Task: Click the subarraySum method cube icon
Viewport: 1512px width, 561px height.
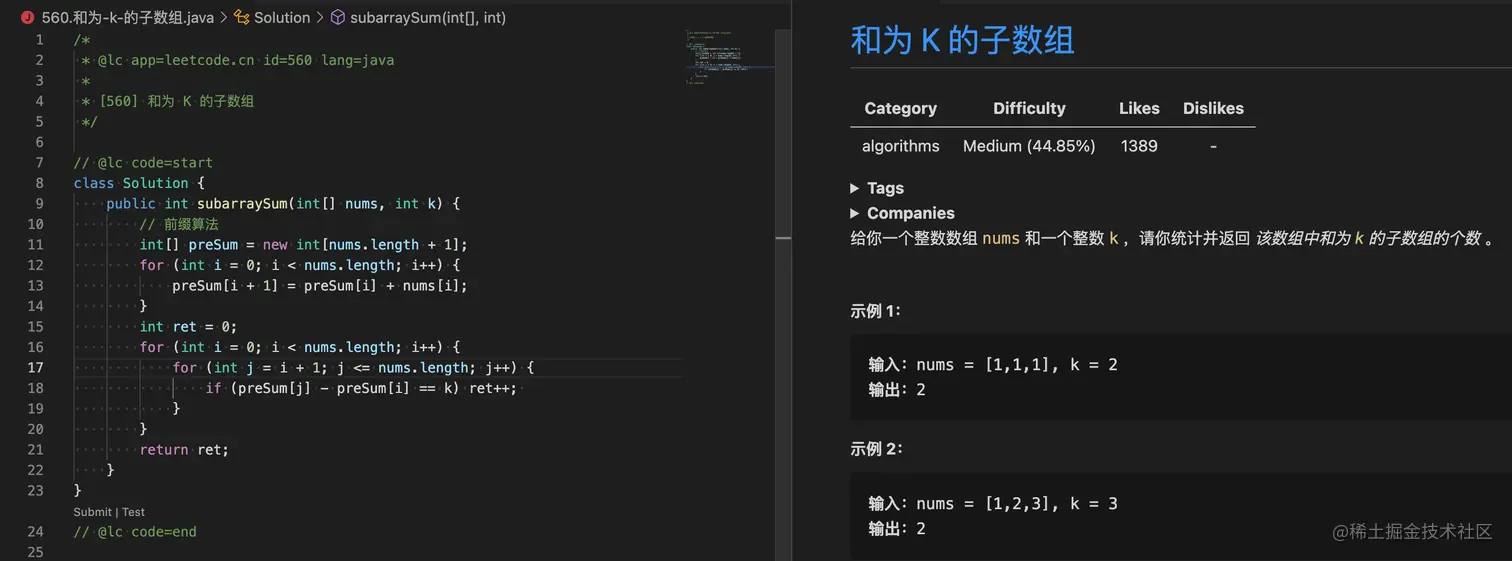Action: [x=337, y=17]
